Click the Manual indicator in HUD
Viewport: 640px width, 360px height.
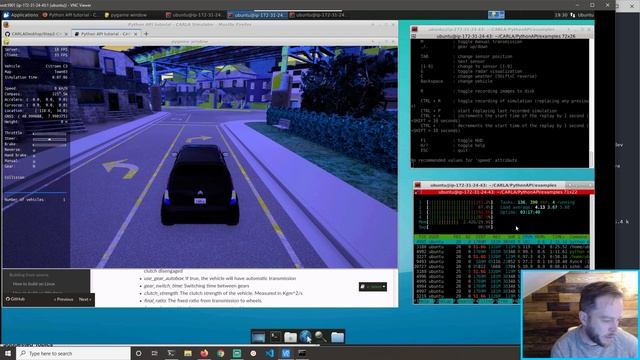click(x=34, y=161)
